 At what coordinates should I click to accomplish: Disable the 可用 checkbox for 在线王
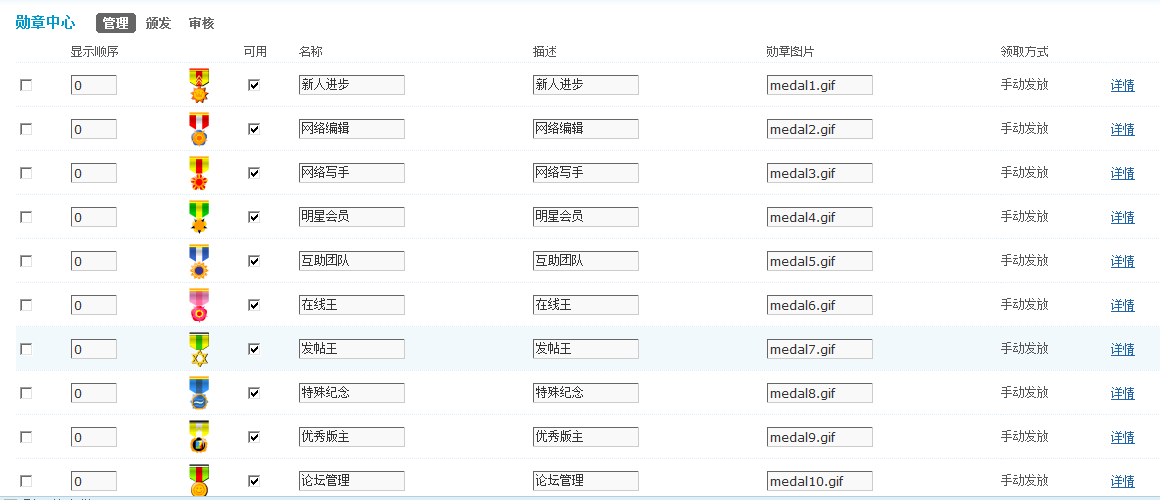254,305
